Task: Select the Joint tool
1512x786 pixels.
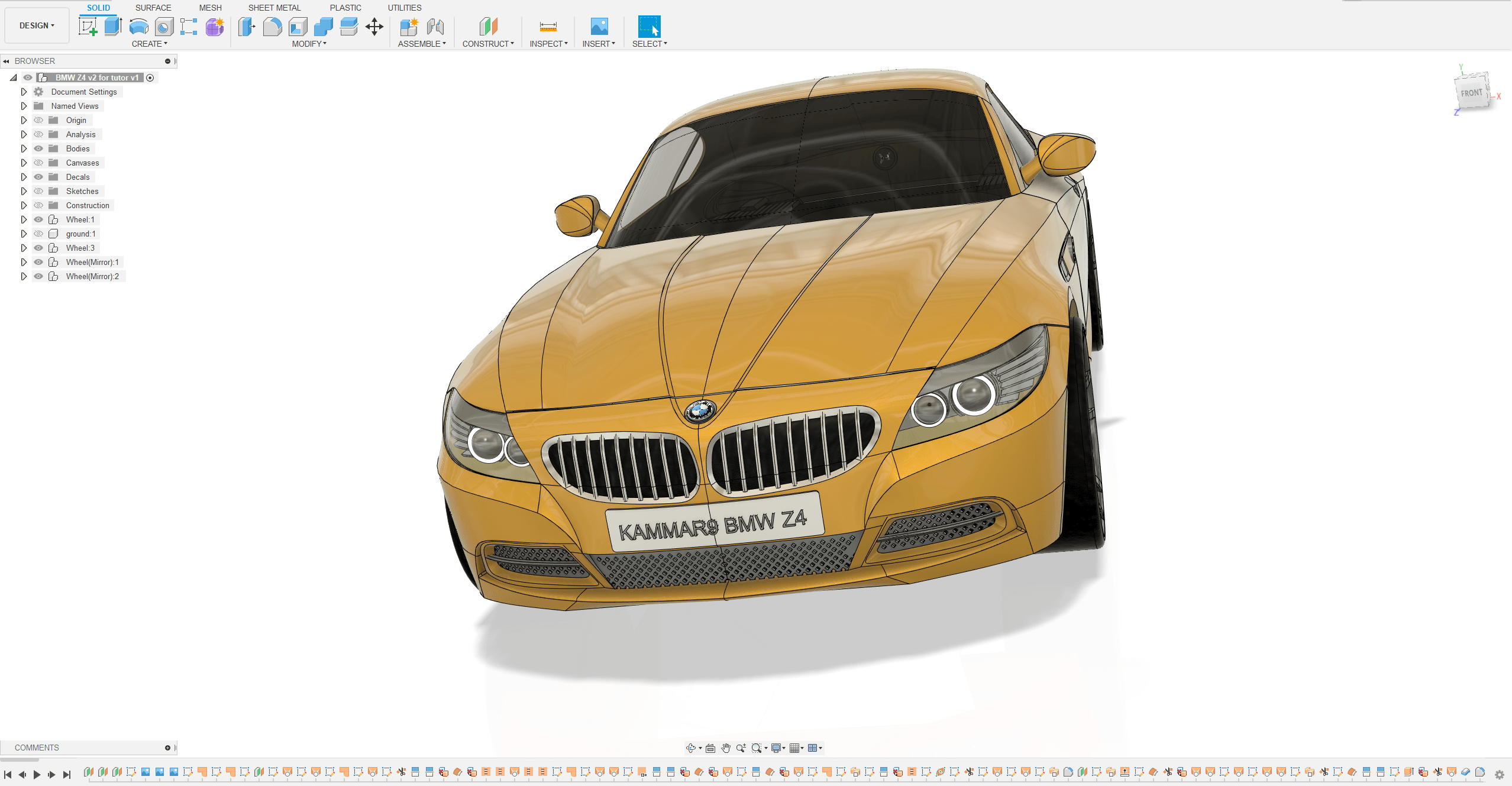Action: [435, 27]
